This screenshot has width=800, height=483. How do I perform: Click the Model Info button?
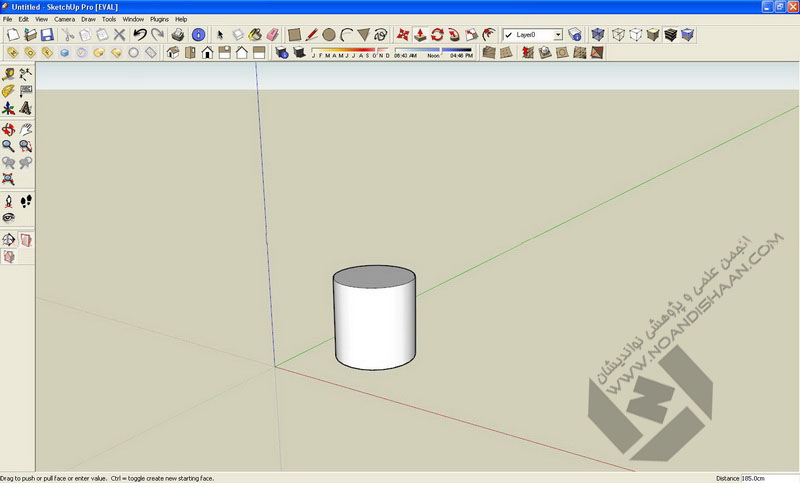[x=199, y=35]
